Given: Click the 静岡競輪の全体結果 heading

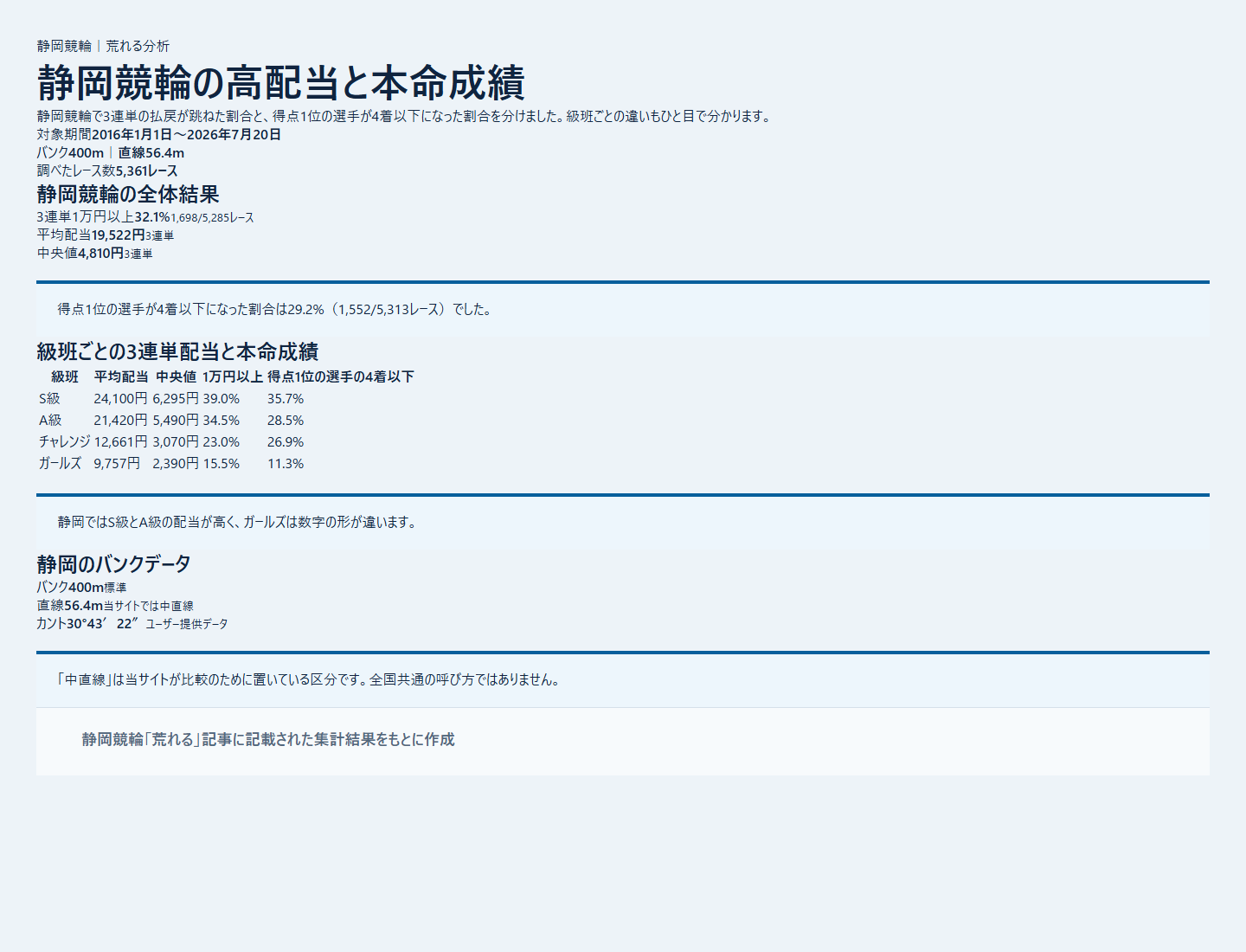Looking at the screenshot, I should 128,195.
